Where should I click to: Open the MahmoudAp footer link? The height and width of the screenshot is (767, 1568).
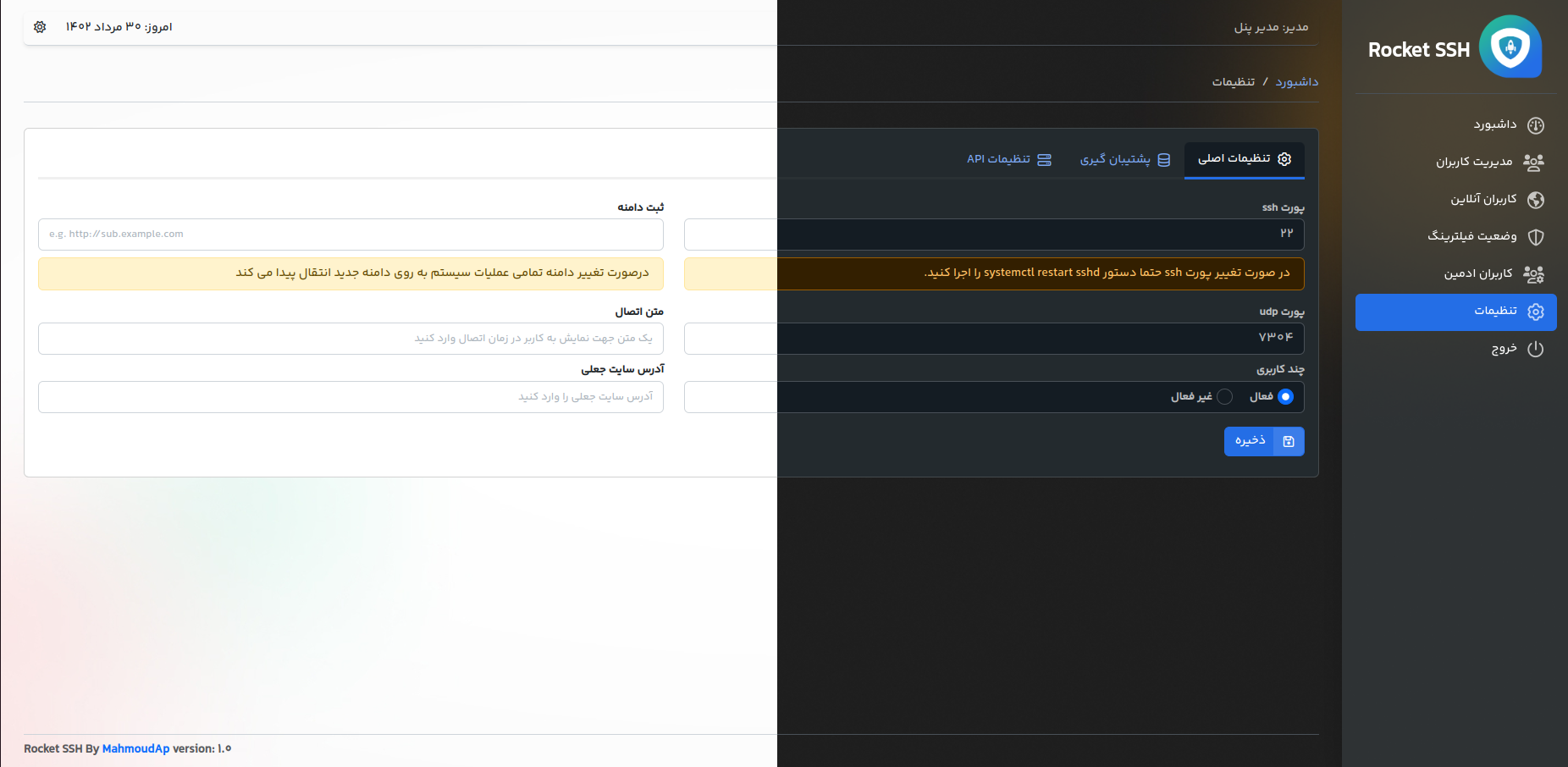135,749
